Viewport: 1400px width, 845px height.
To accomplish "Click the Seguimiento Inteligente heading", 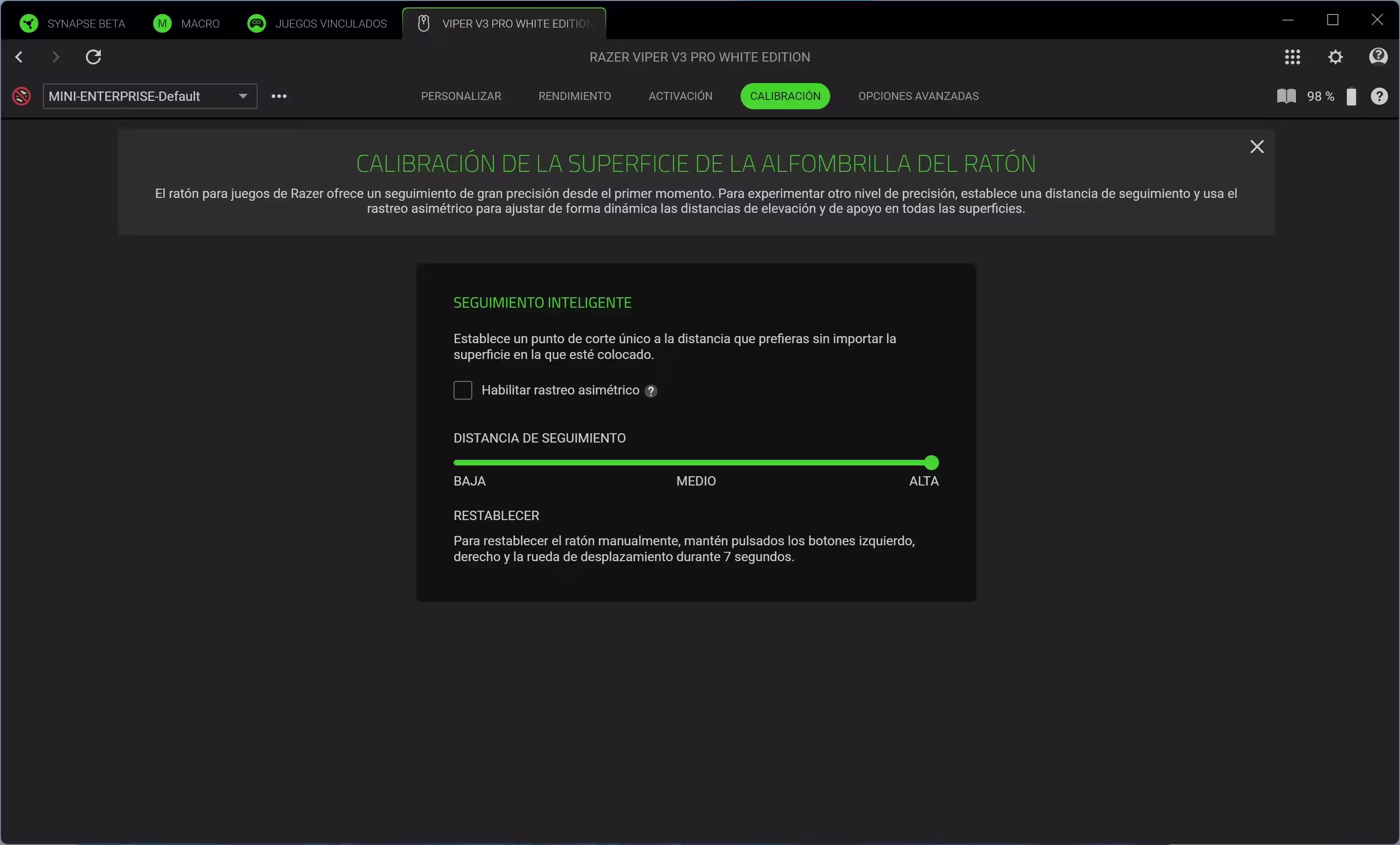I will 542,303.
